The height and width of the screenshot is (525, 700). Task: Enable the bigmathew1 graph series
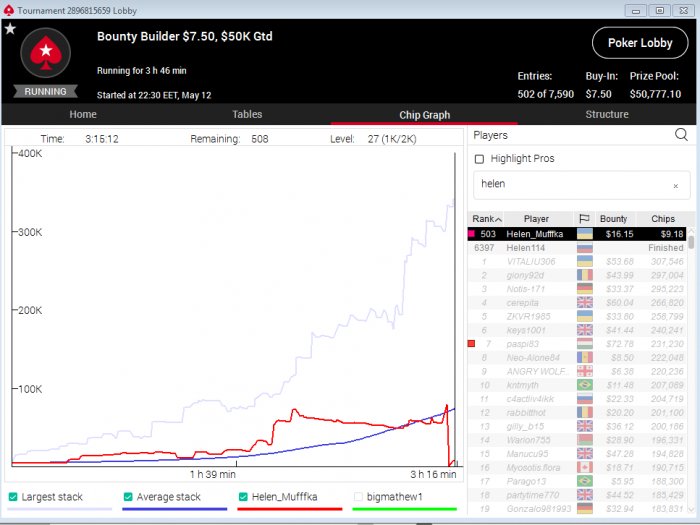[358, 497]
